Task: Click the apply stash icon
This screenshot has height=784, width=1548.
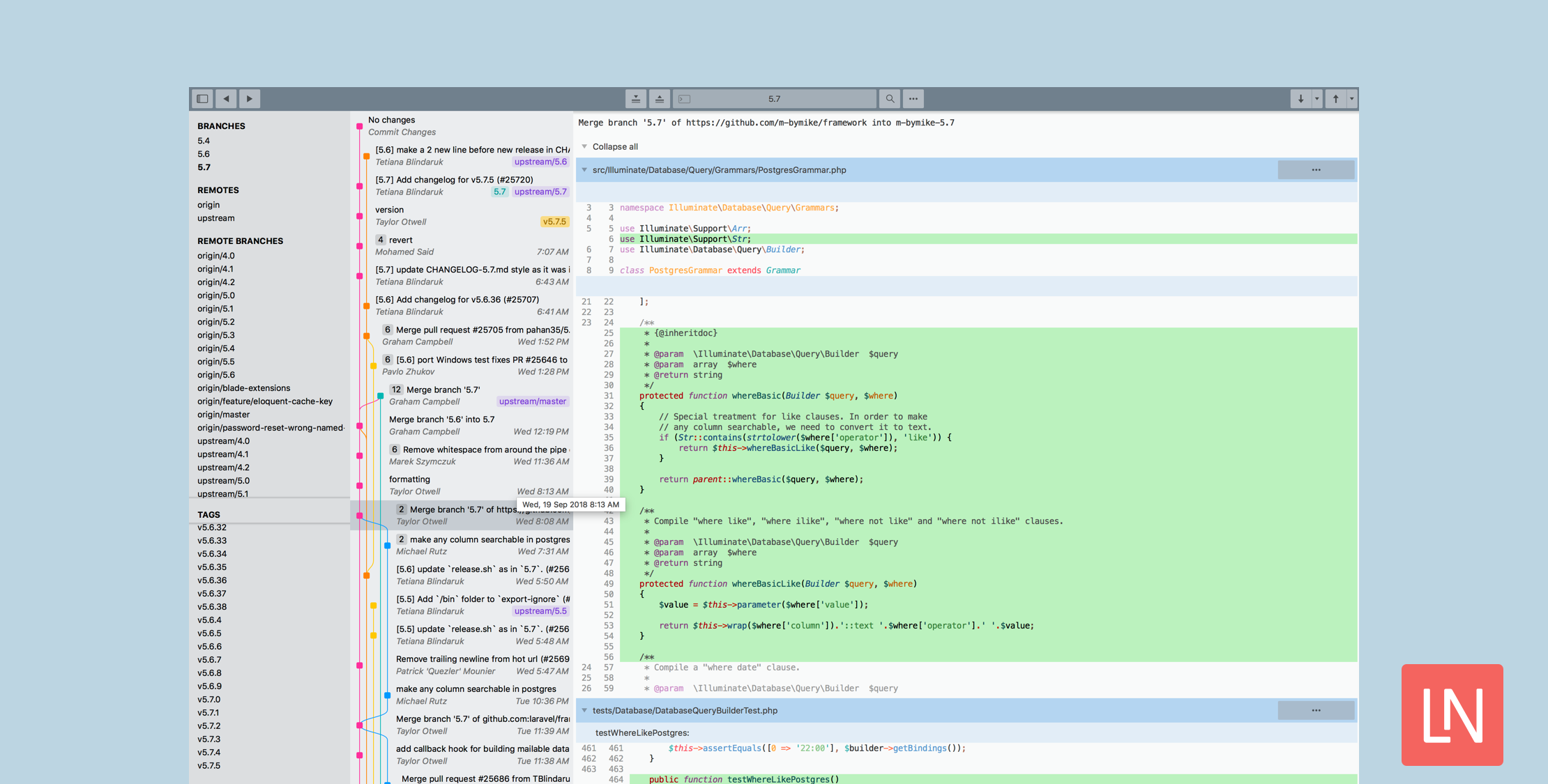Action: point(659,98)
